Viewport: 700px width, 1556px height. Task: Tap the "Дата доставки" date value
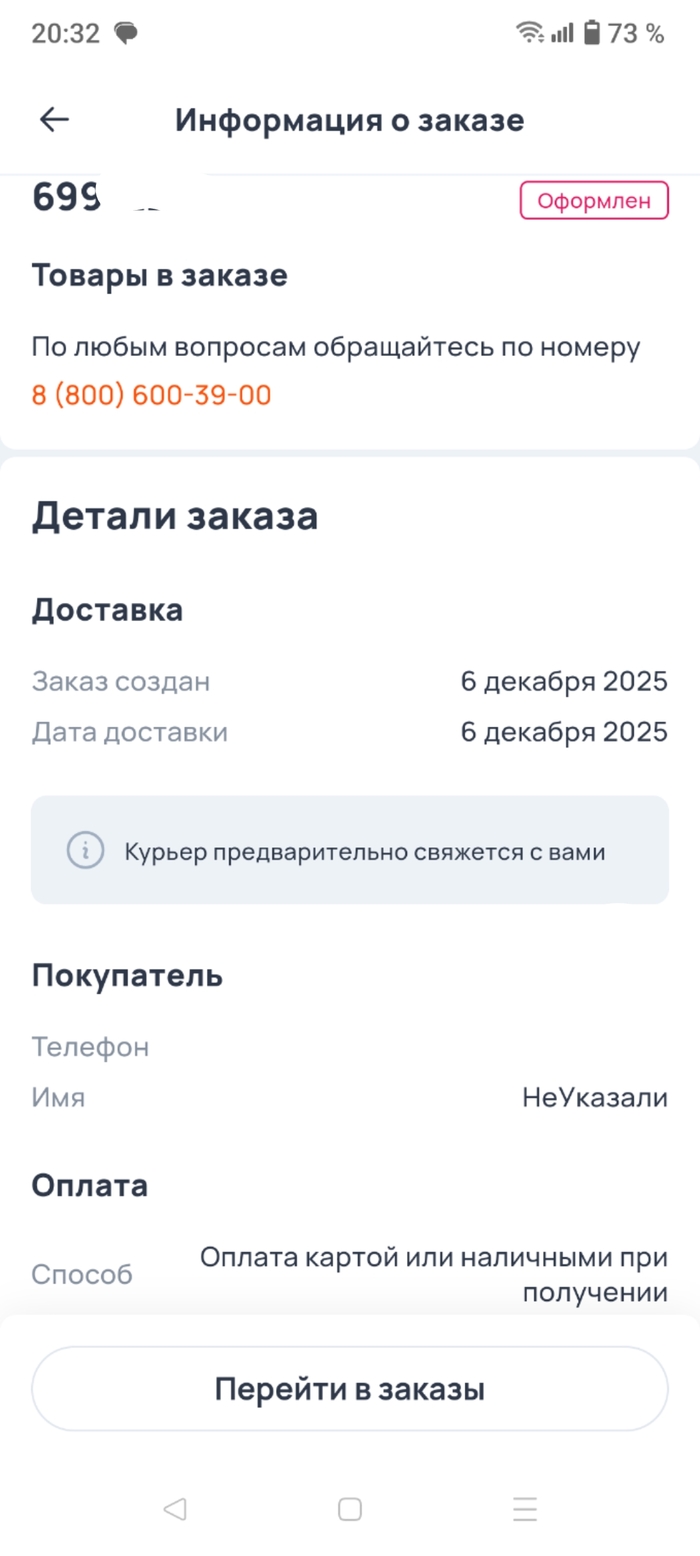(x=563, y=732)
